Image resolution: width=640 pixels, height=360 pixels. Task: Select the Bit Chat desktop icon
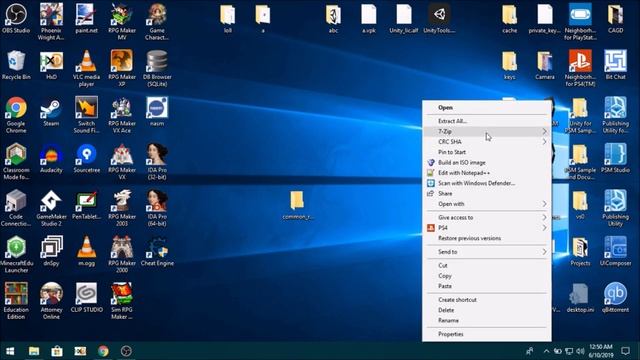click(x=616, y=65)
